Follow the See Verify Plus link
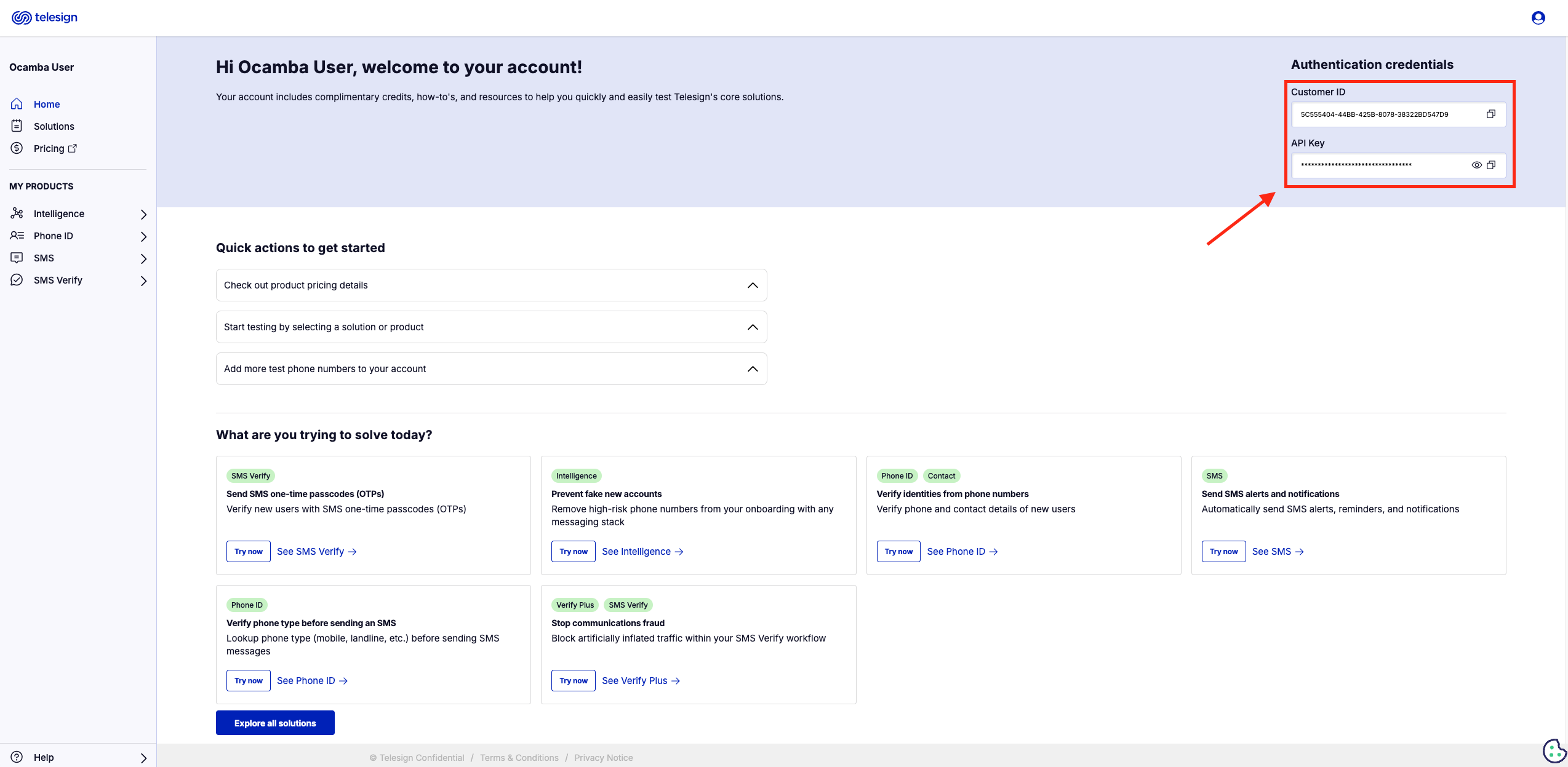Viewport: 1568px width, 767px height. point(641,680)
